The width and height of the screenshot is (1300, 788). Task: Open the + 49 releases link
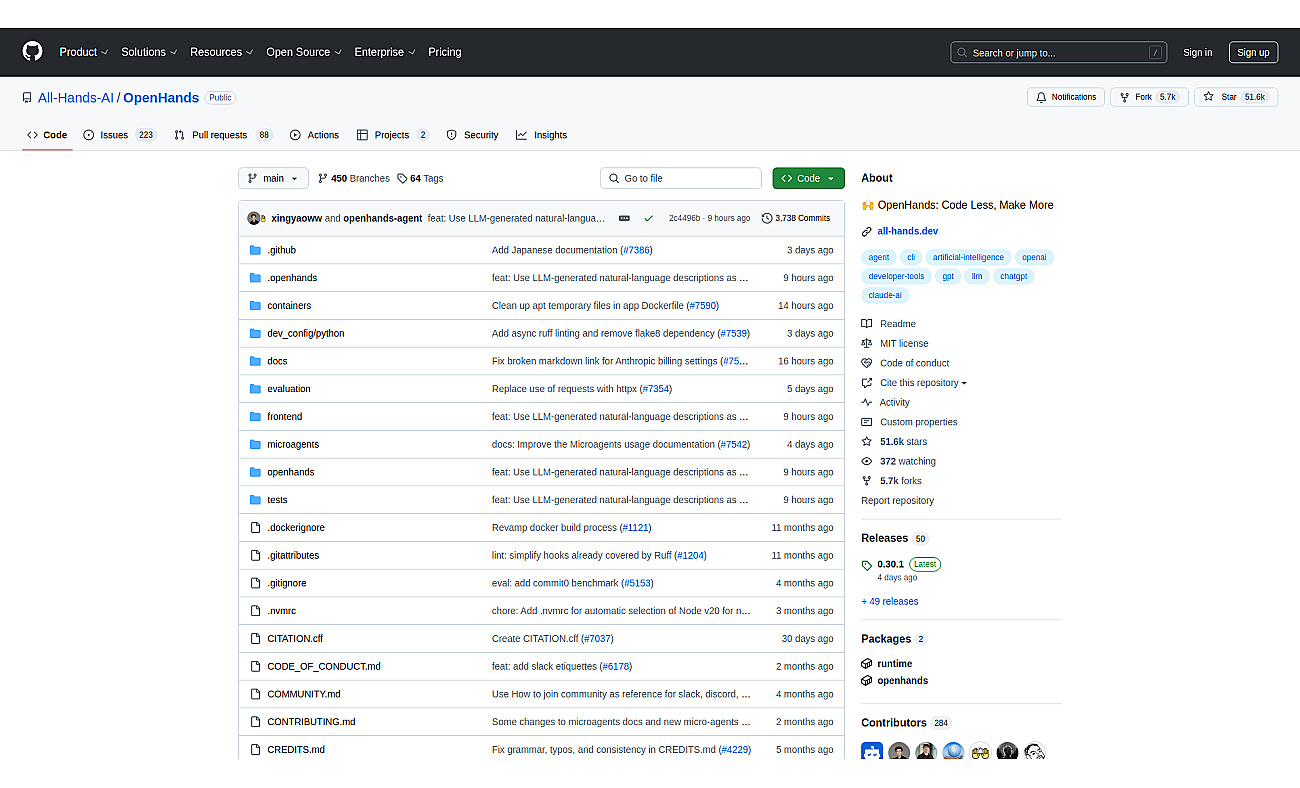click(890, 602)
